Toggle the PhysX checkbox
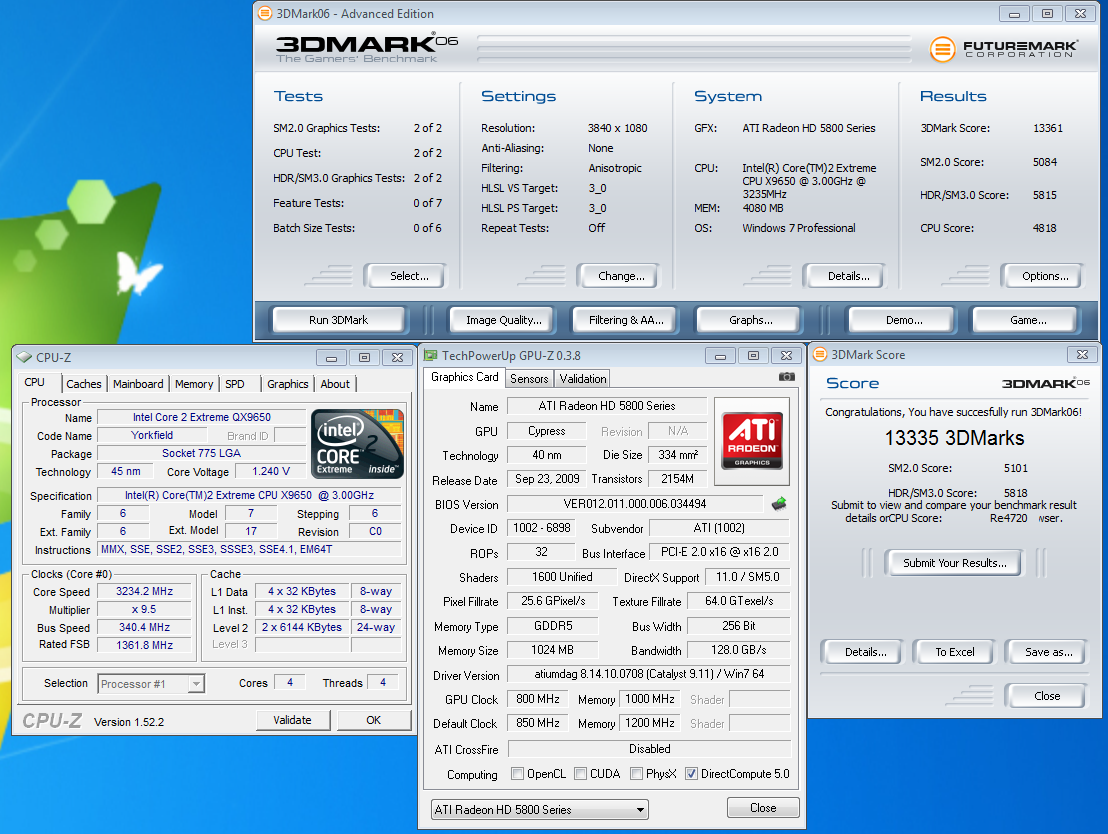The height and width of the screenshot is (834, 1108). pyautogui.click(x=637, y=774)
